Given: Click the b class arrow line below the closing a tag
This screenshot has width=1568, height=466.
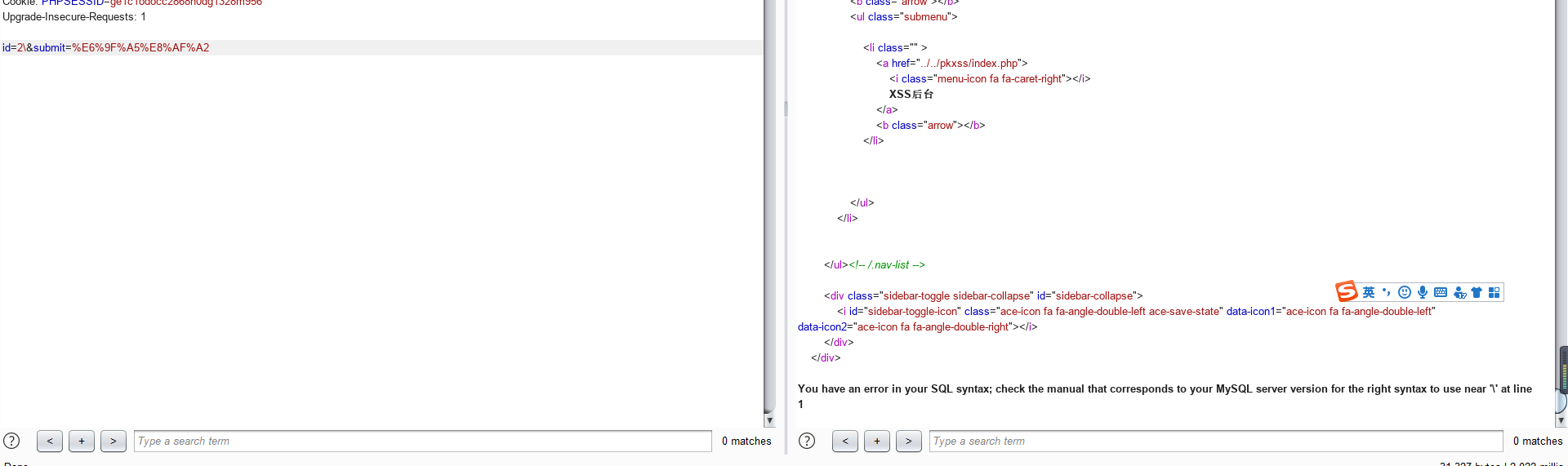Looking at the screenshot, I should tap(931, 125).
